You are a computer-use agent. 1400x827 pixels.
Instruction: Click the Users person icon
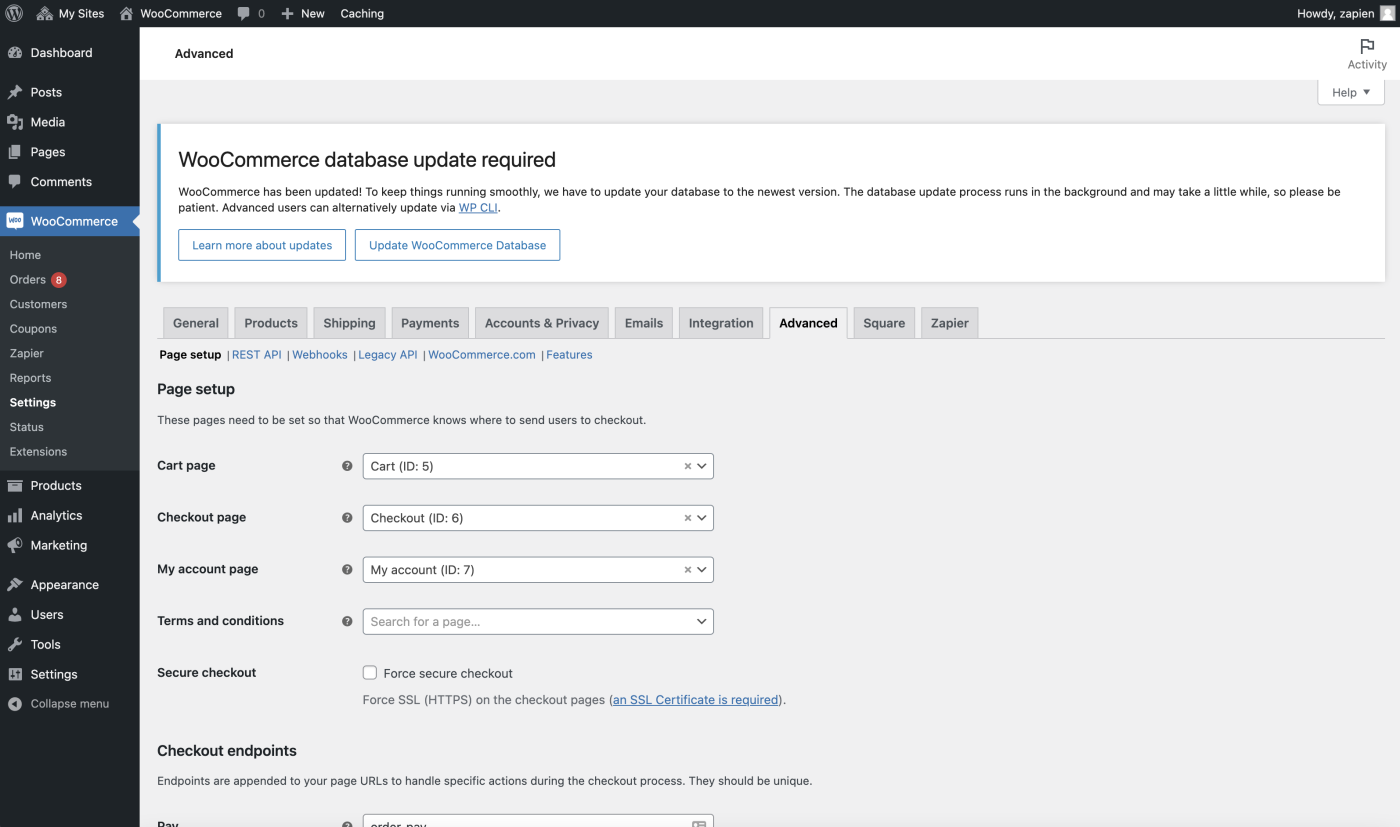click(x=15, y=615)
